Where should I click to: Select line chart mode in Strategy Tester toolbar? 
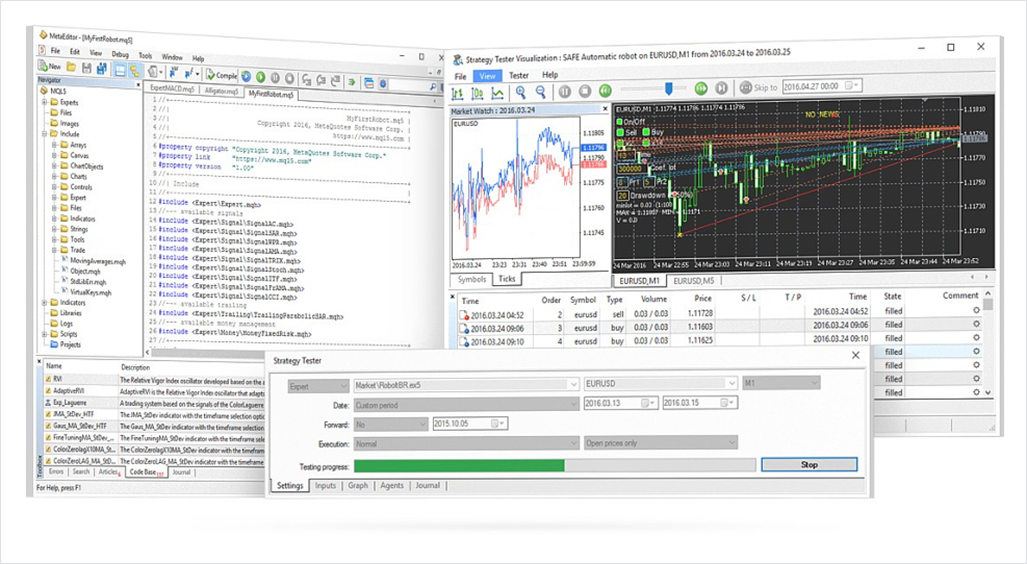498,93
